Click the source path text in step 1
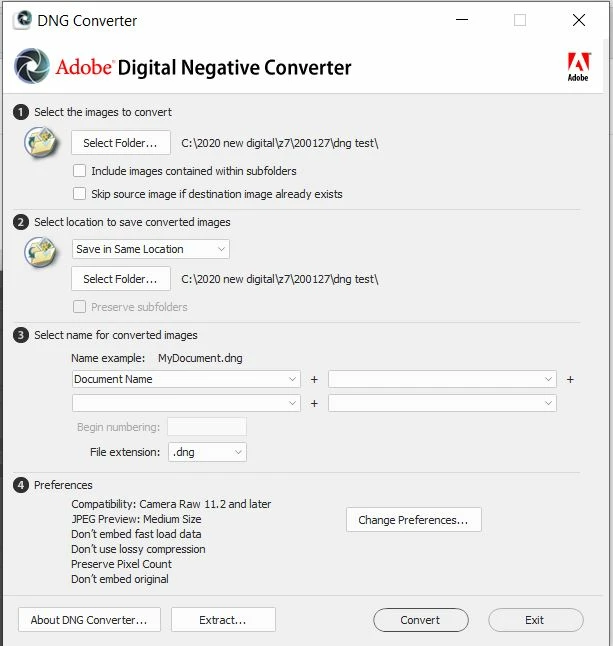613x646 pixels. pyautogui.click(x=280, y=143)
